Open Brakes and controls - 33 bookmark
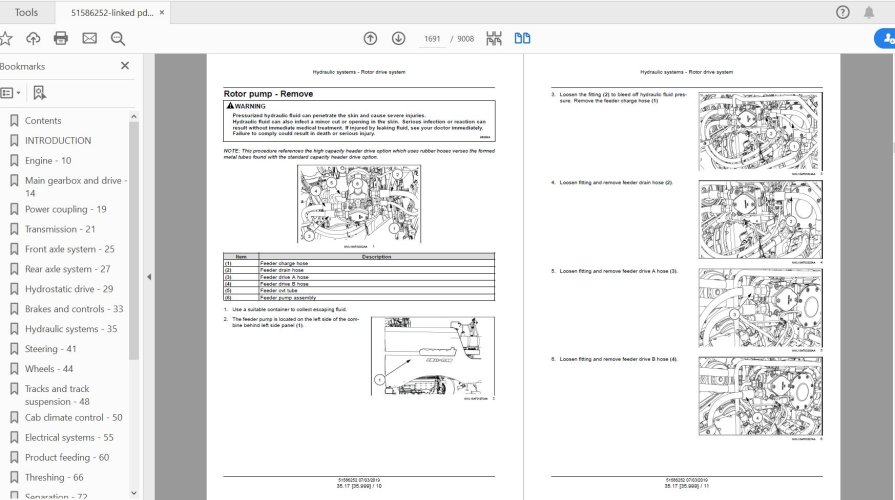 click(74, 309)
